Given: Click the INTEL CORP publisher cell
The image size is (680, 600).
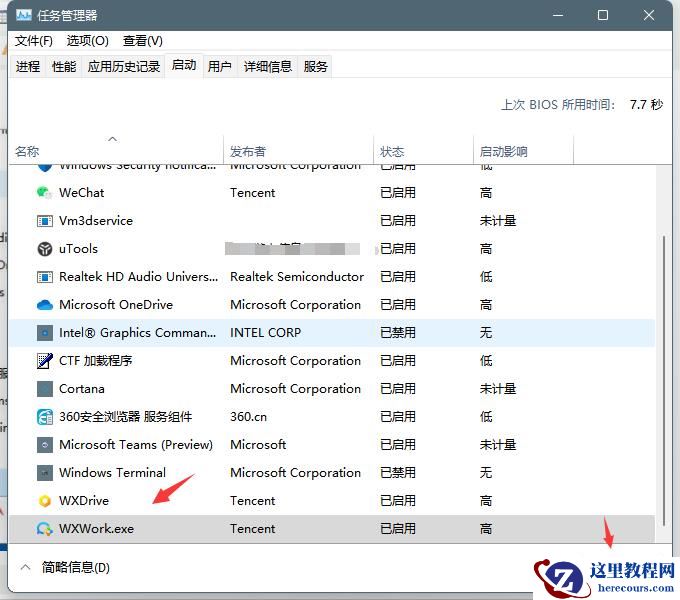Looking at the screenshot, I should pos(265,333).
